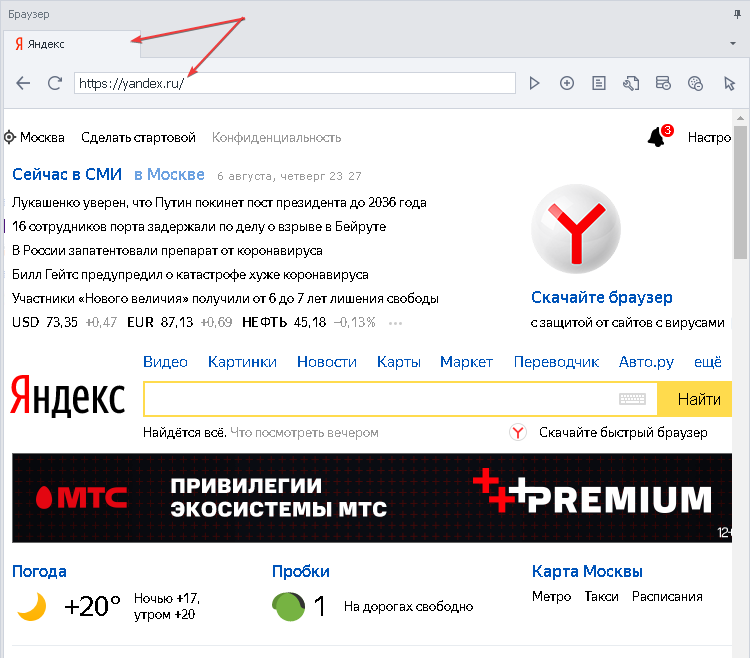Focus the URL address field
The width and height of the screenshot is (750, 658).
[294, 83]
